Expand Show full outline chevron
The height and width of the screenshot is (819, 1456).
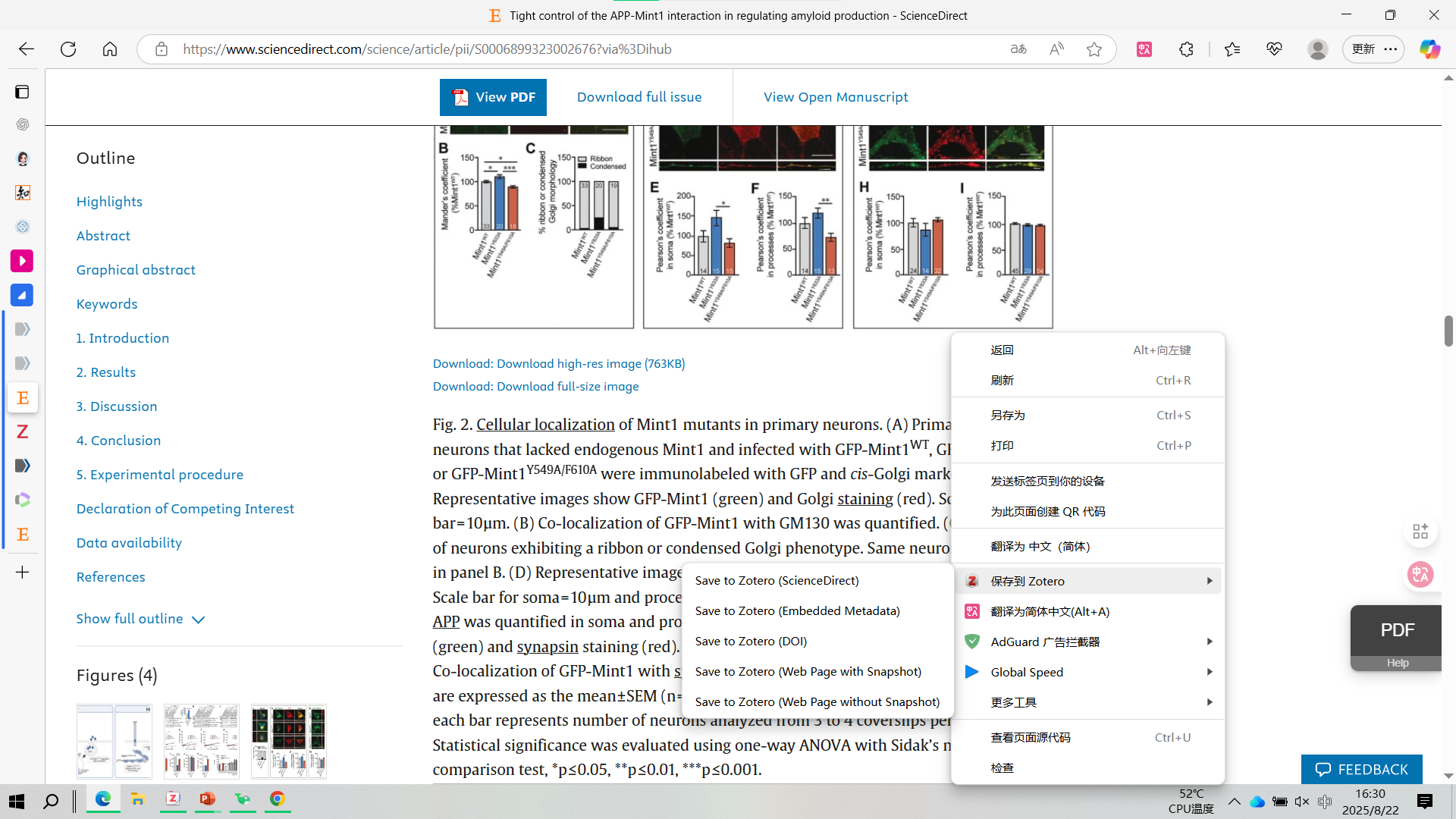[x=198, y=620]
